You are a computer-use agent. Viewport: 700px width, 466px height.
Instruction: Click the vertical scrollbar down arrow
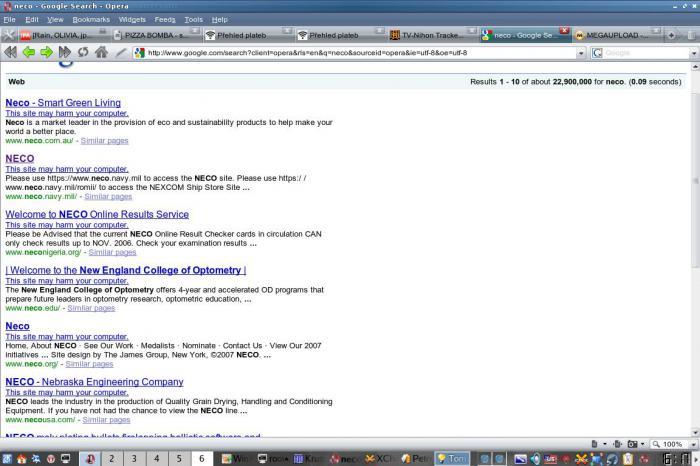tap(695, 433)
